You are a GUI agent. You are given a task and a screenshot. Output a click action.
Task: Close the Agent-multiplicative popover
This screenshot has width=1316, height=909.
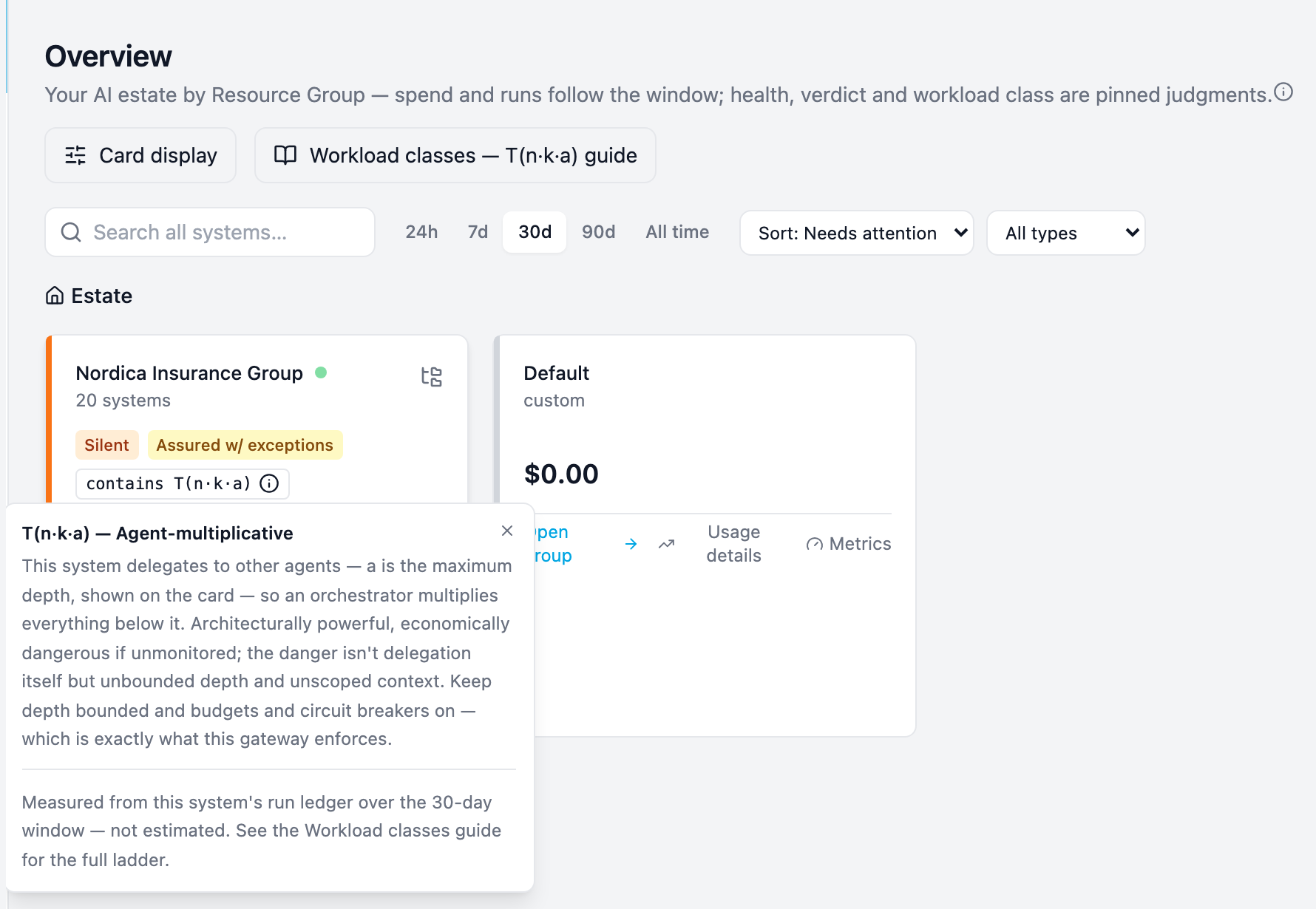click(x=507, y=531)
